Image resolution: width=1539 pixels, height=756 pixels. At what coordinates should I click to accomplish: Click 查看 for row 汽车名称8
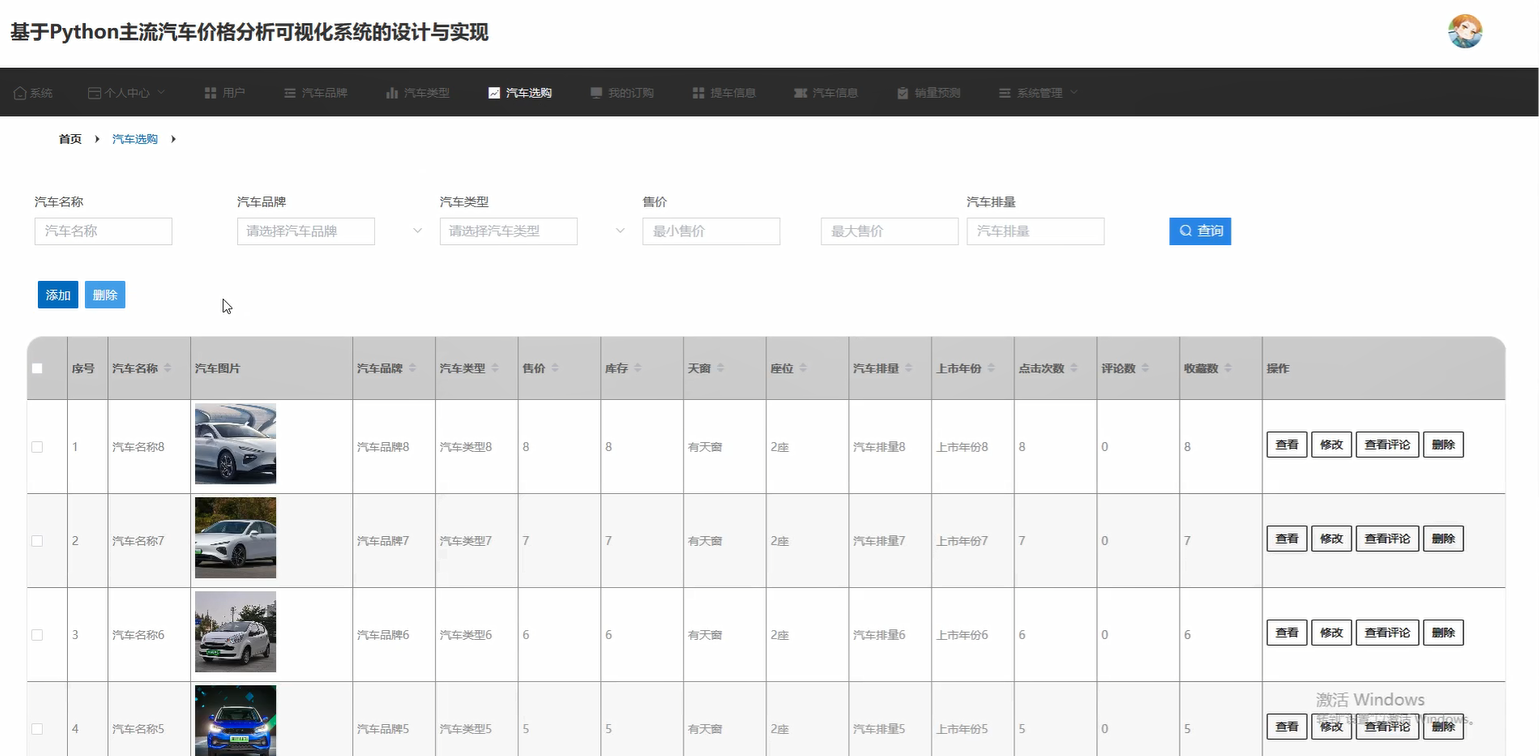pyautogui.click(x=1287, y=445)
